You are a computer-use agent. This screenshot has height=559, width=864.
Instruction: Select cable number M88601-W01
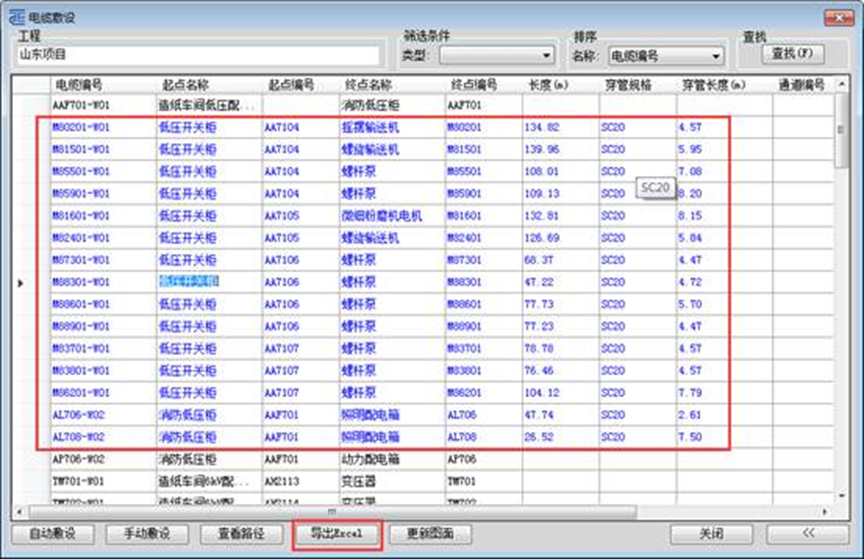tap(81, 304)
